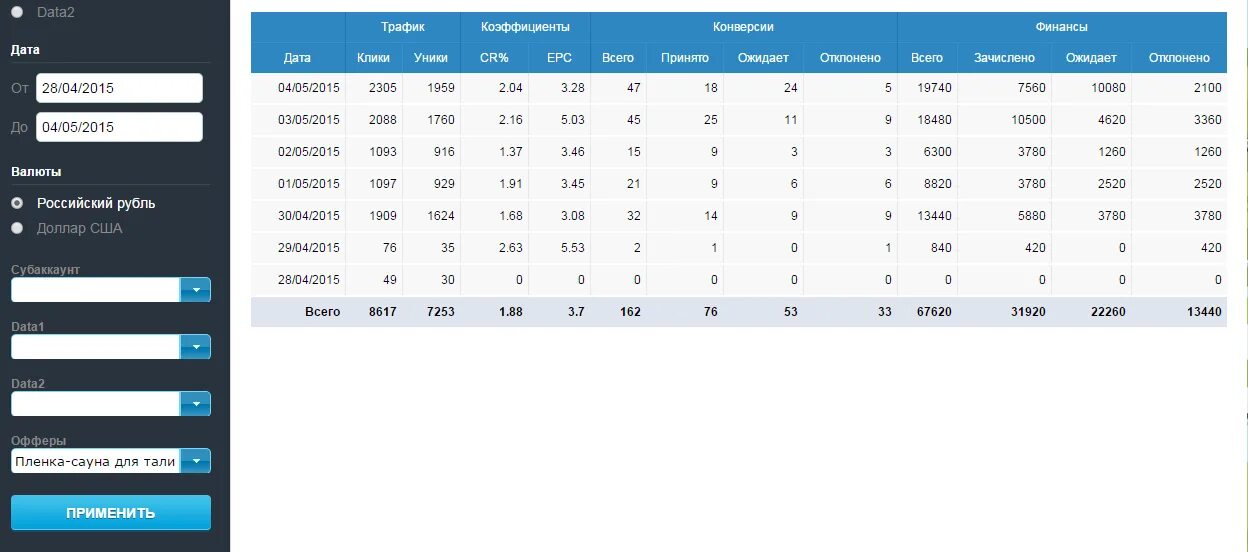Open the Data1 dropdown arrow
Screen dimensions: 1248x552
click(x=195, y=347)
